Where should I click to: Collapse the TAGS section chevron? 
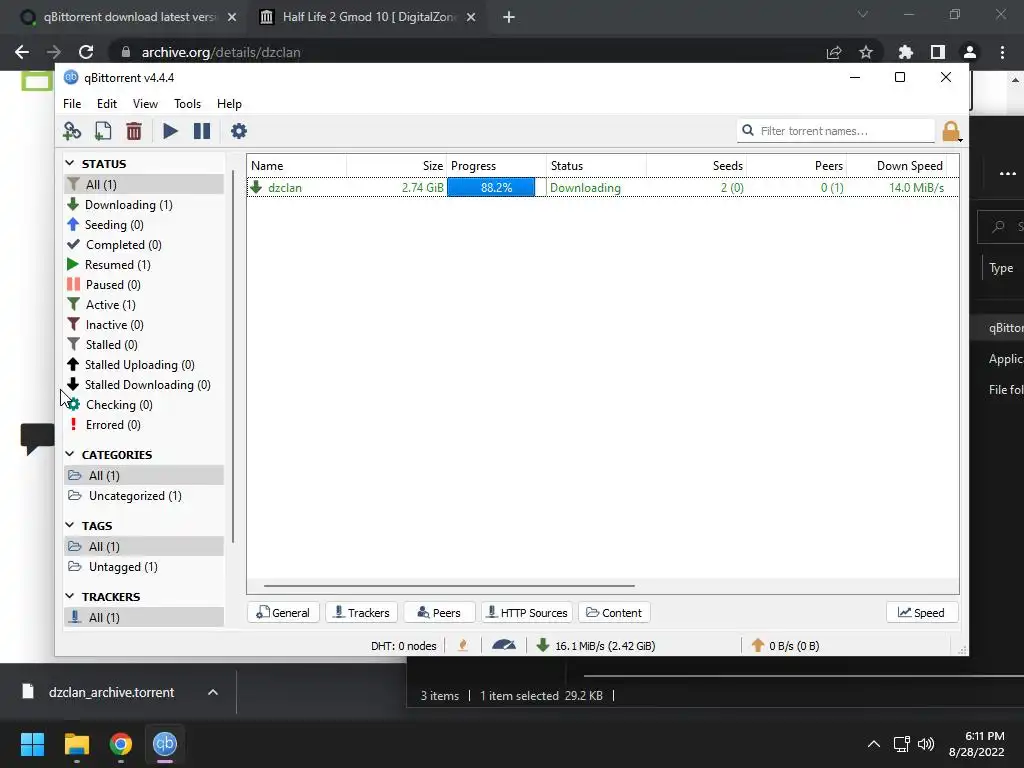(x=70, y=525)
